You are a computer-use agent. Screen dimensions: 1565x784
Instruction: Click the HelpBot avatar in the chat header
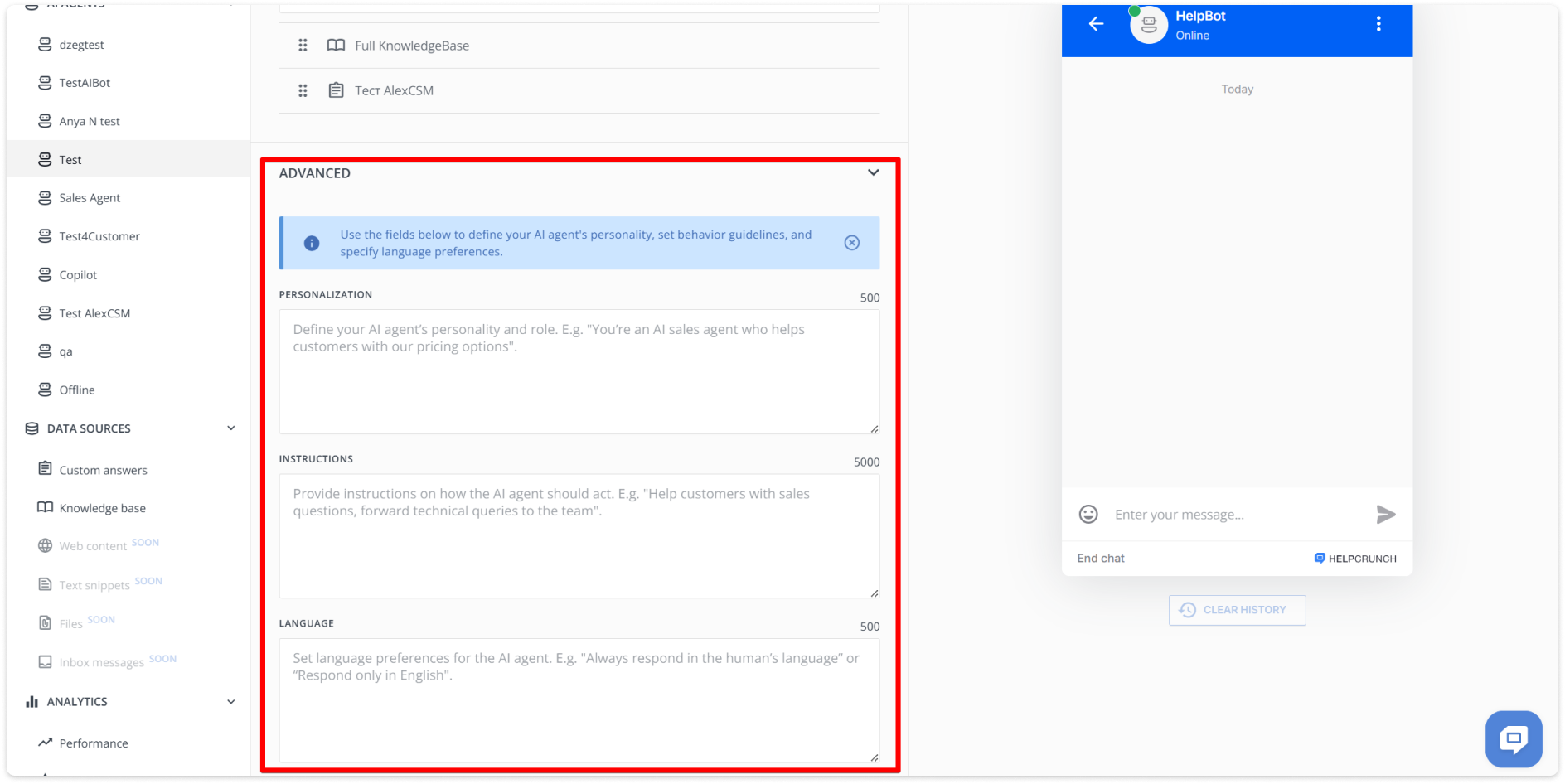click(1148, 24)
